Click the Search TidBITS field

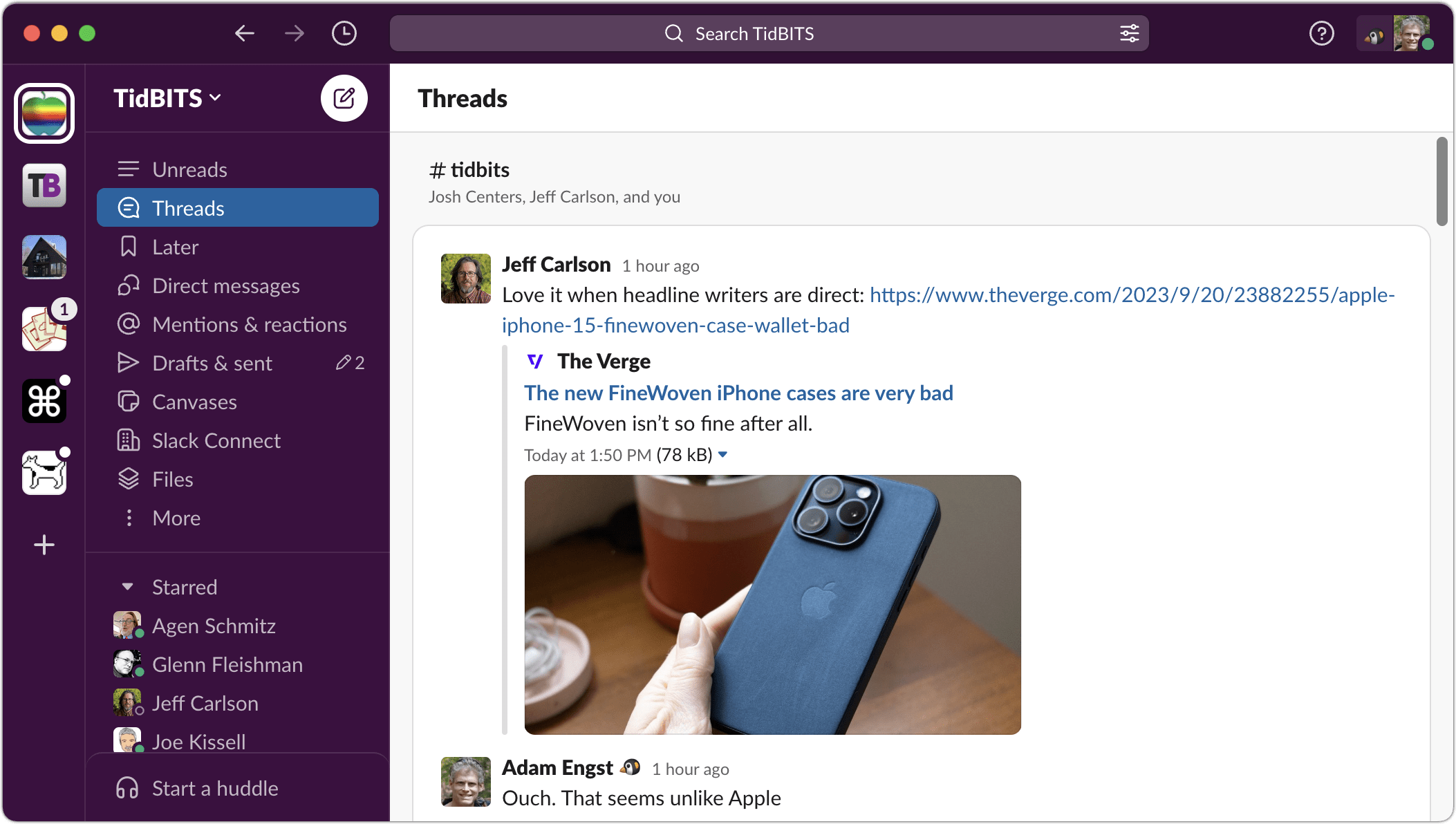coord(755,33)
